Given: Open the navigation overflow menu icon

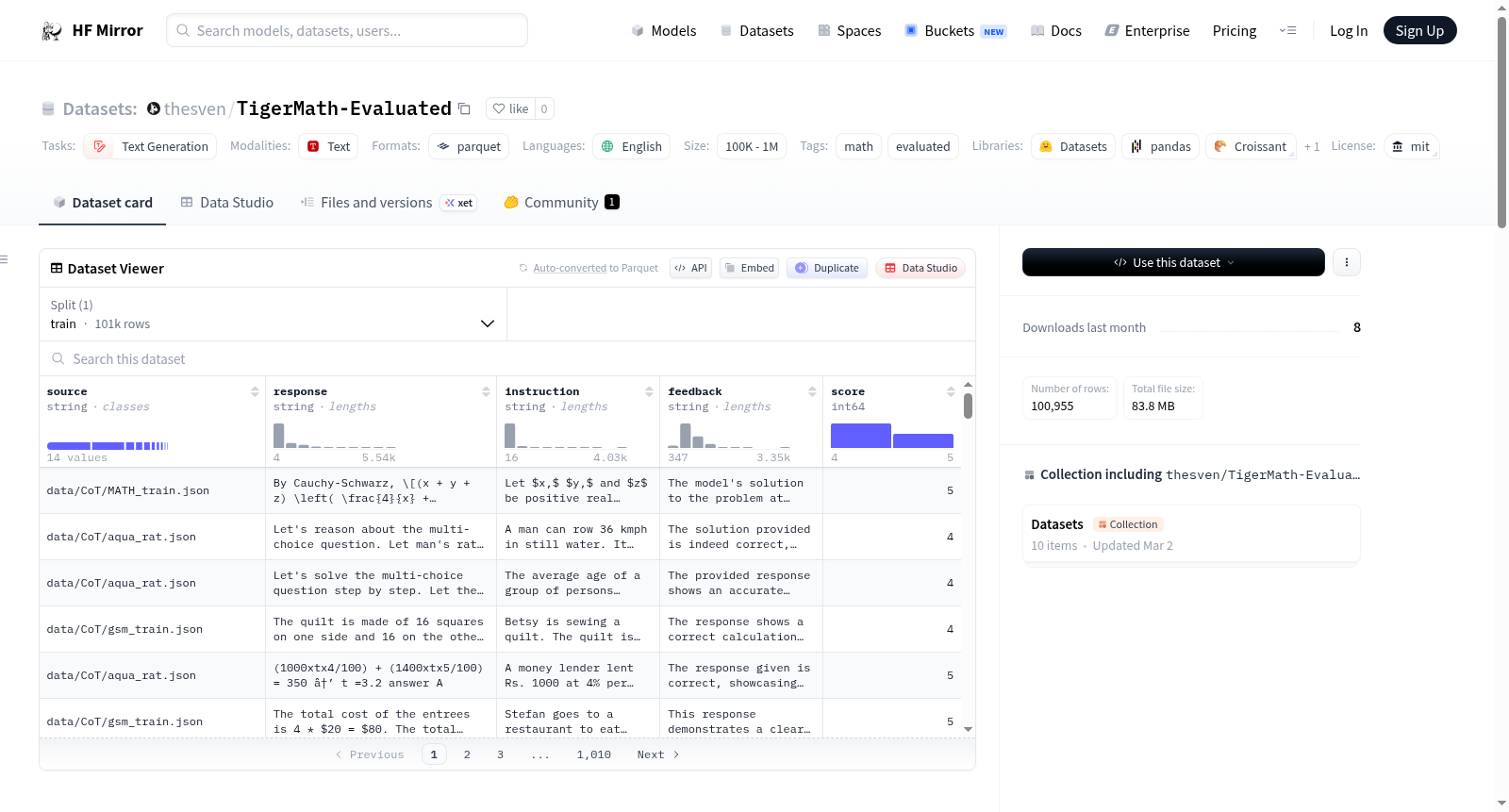Looking at the screenshot, I should tap(1287, 30).
